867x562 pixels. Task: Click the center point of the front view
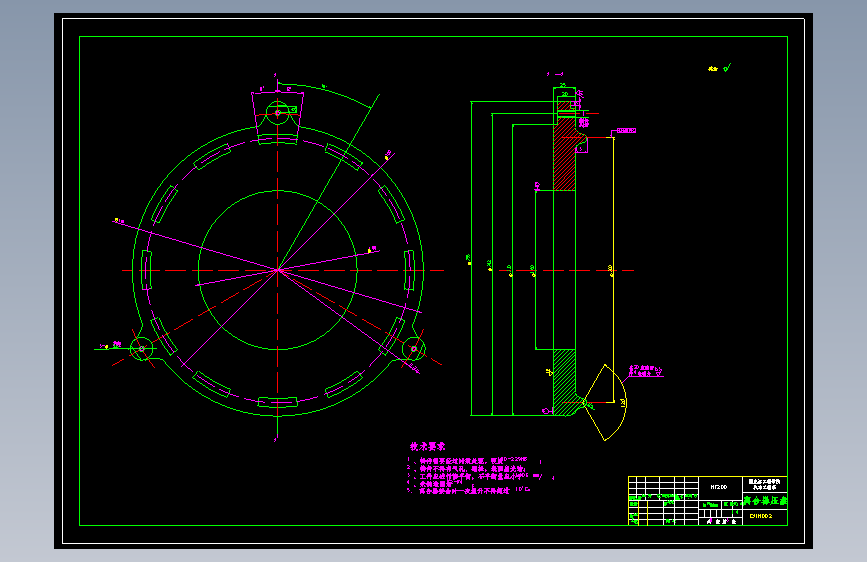[278, 270]
